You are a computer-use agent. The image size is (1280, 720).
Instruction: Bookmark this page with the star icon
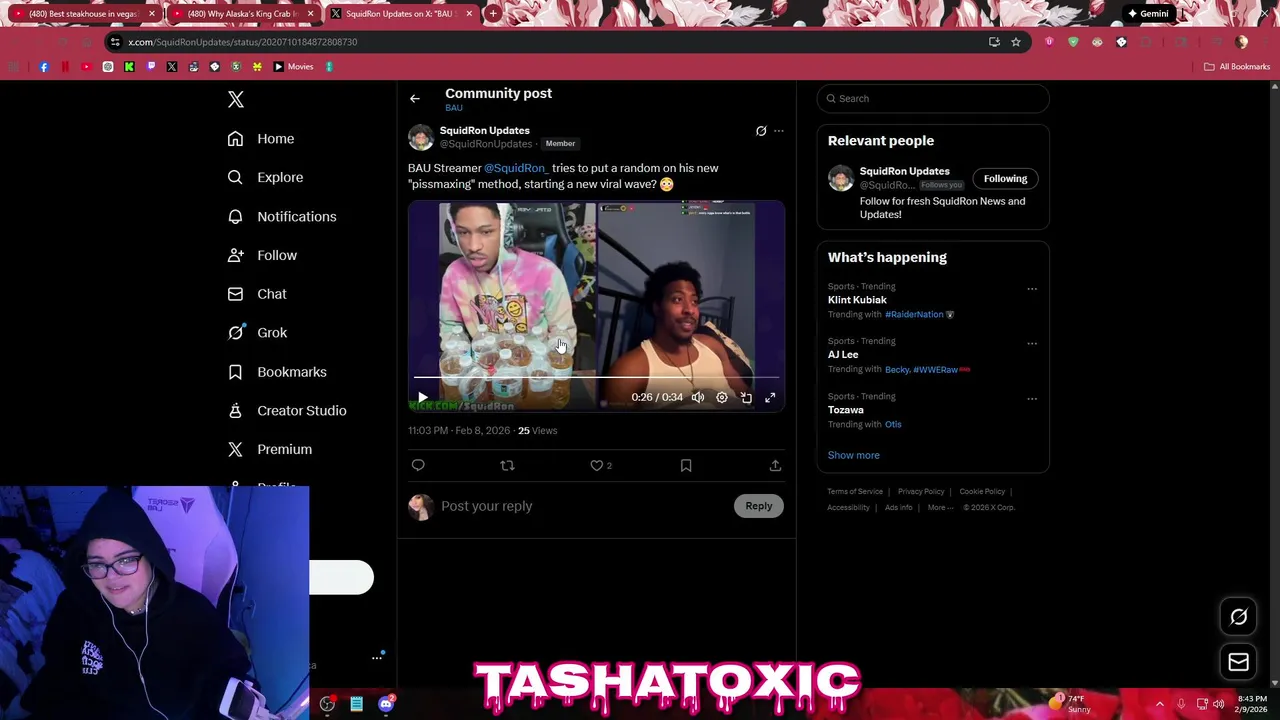click(x=1016, y=42)
